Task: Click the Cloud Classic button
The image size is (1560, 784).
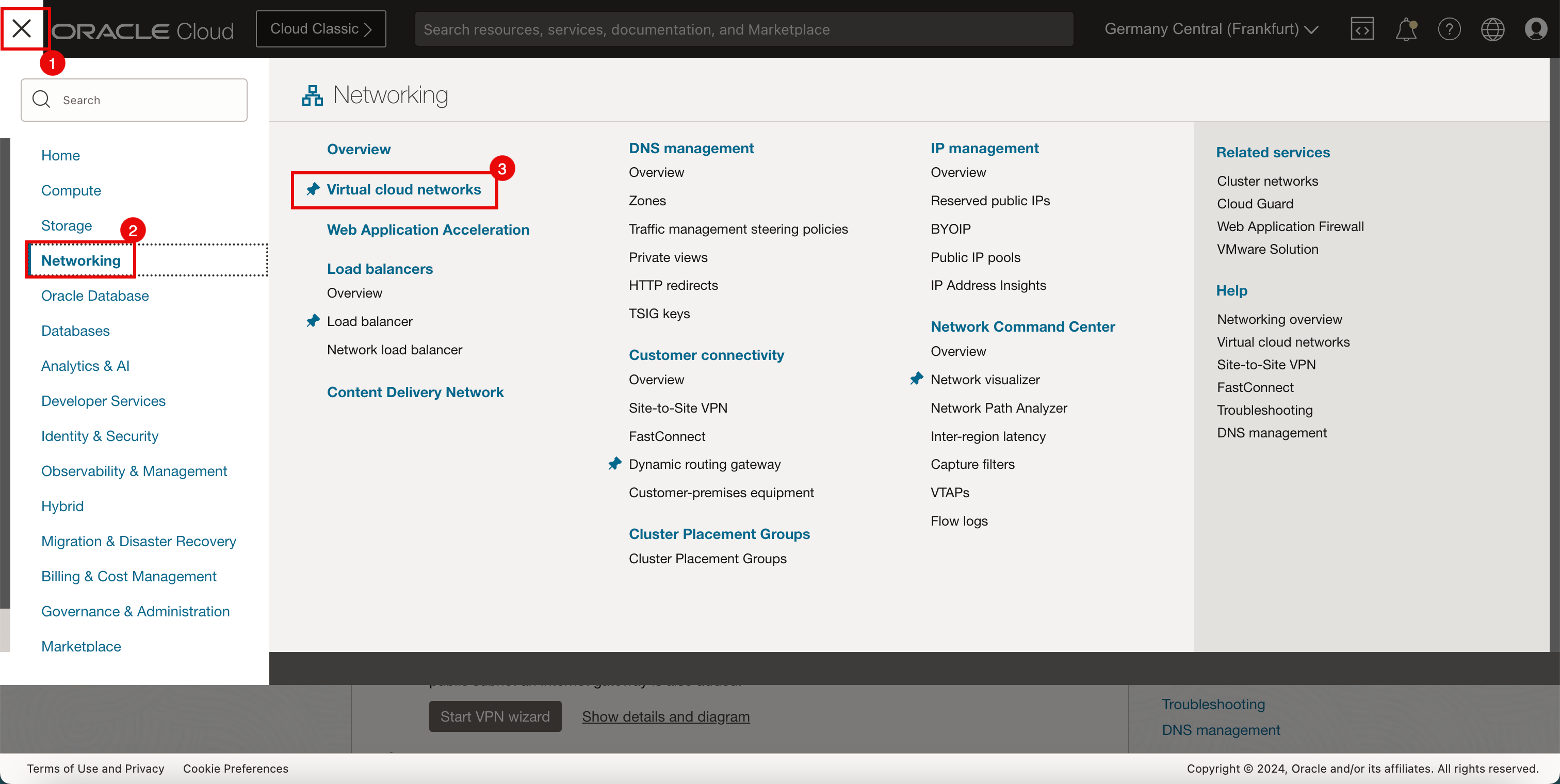Action: coord(320,29)
